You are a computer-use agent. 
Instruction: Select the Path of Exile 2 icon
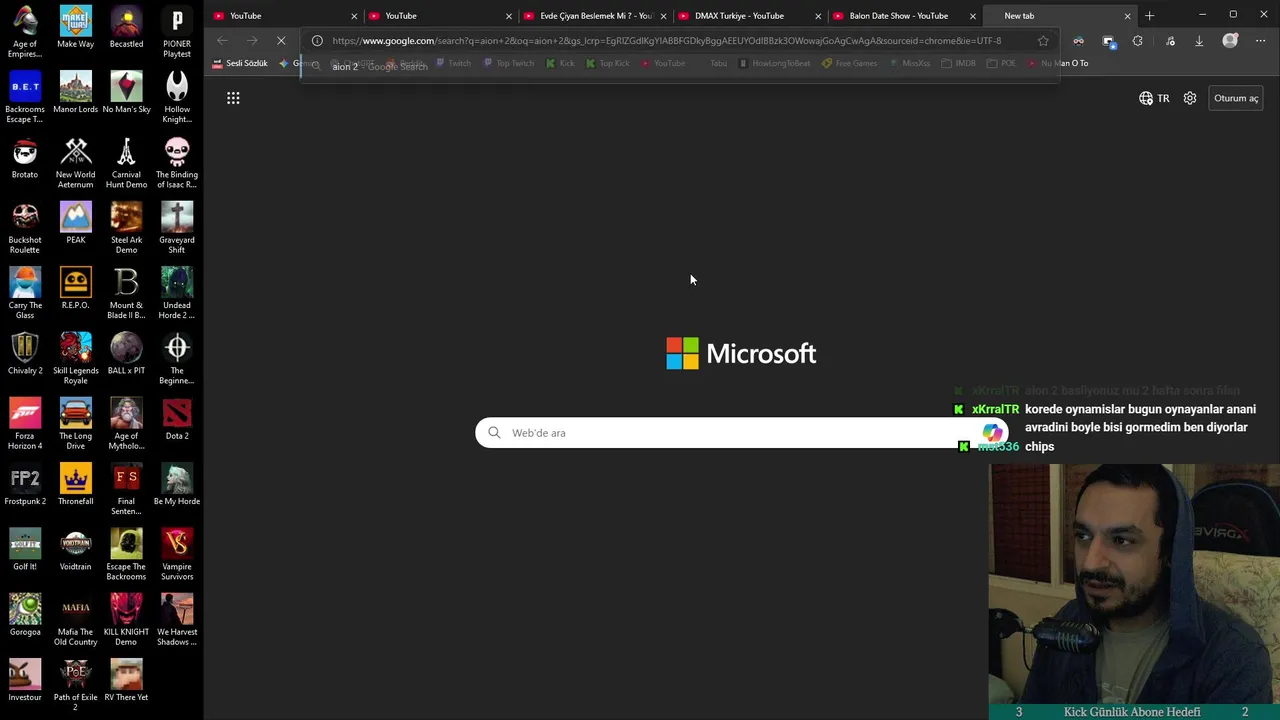(75, 685)
